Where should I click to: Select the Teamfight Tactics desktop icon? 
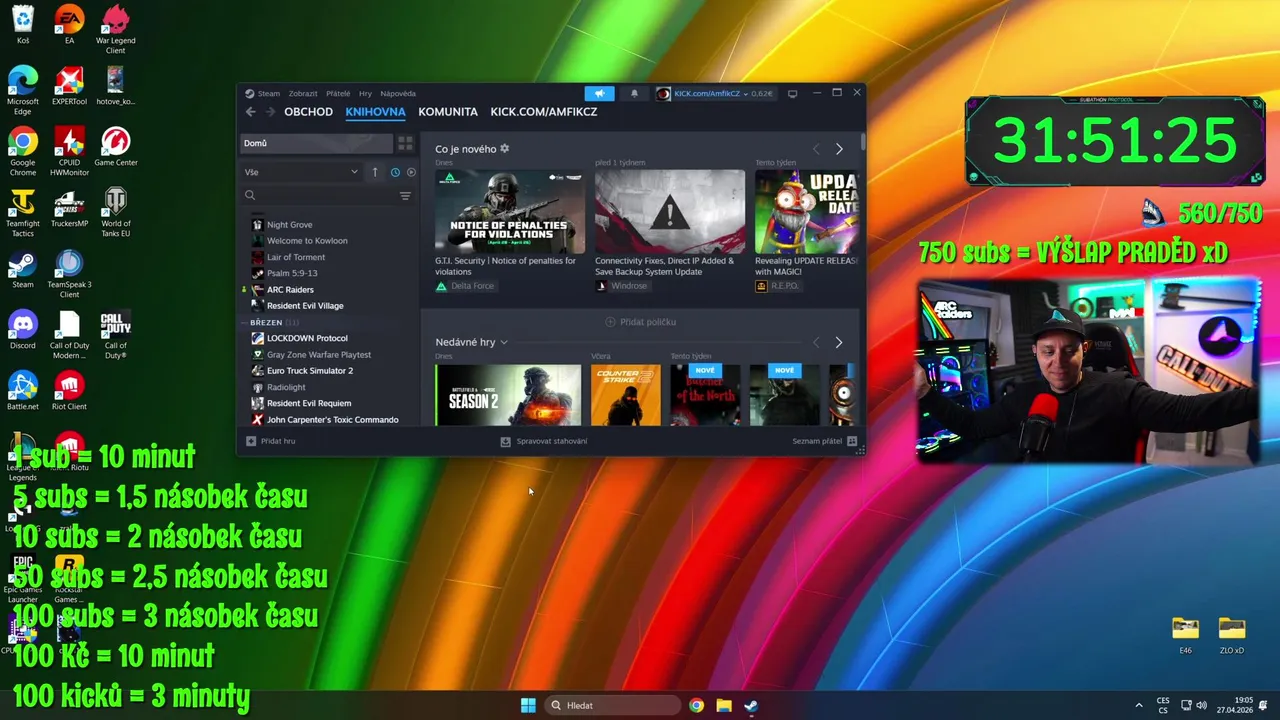[x=22, y=213]
